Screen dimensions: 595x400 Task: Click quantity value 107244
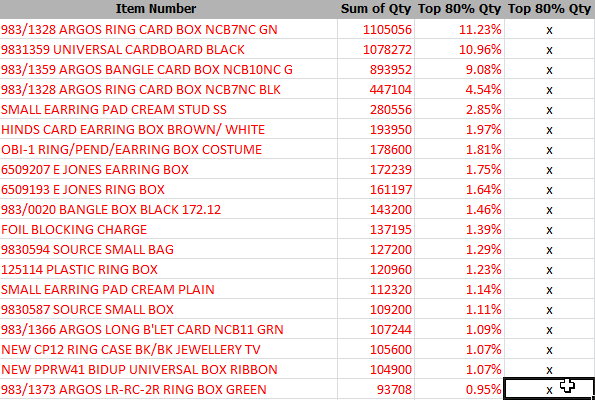pos(390,330)
